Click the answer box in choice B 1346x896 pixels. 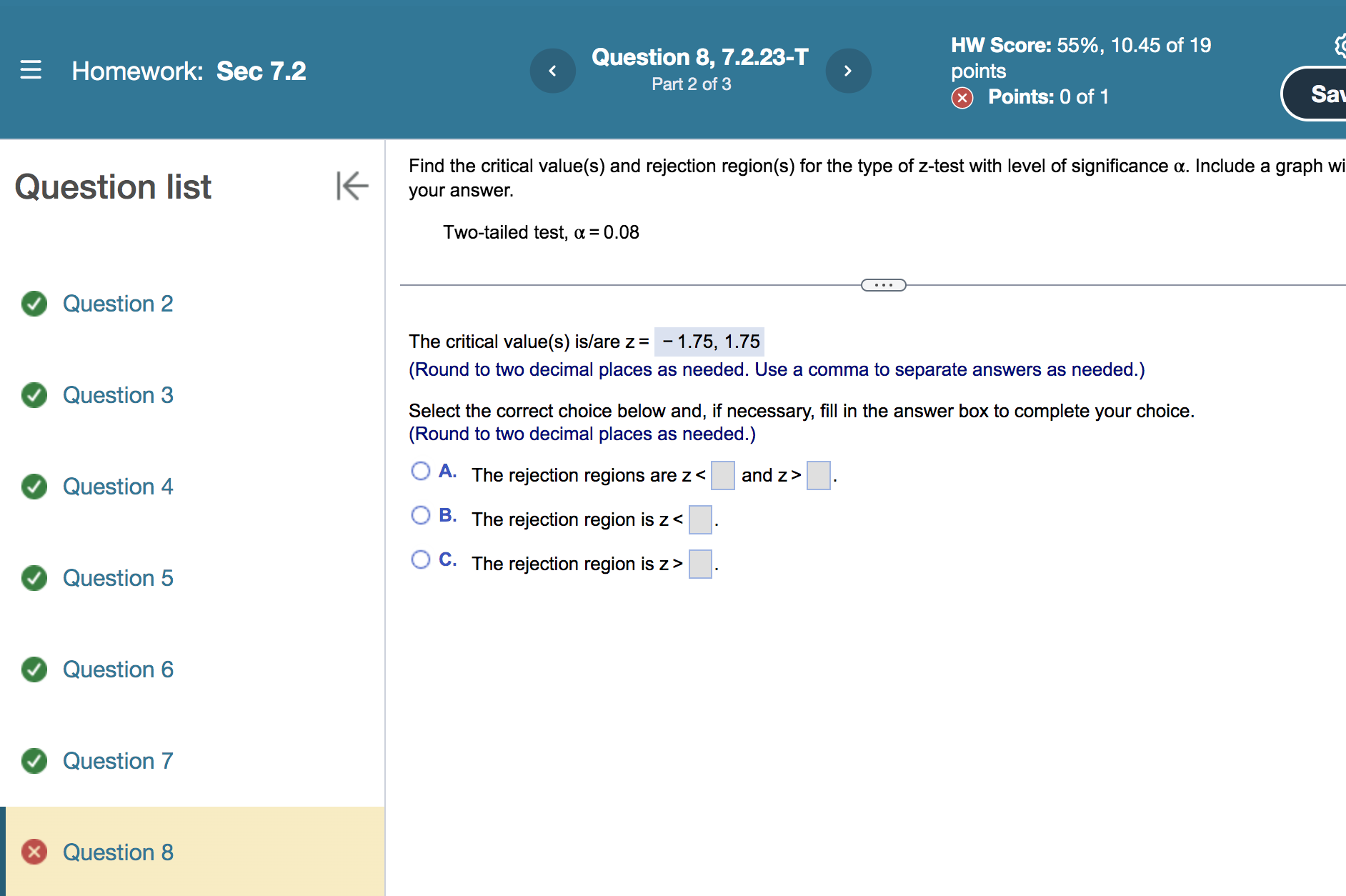(700, 520)
